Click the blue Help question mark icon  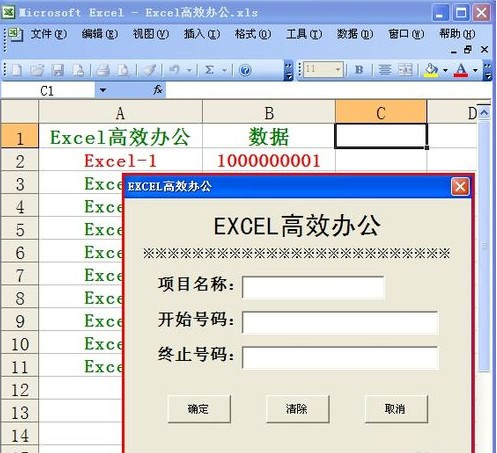pos(245,70)
